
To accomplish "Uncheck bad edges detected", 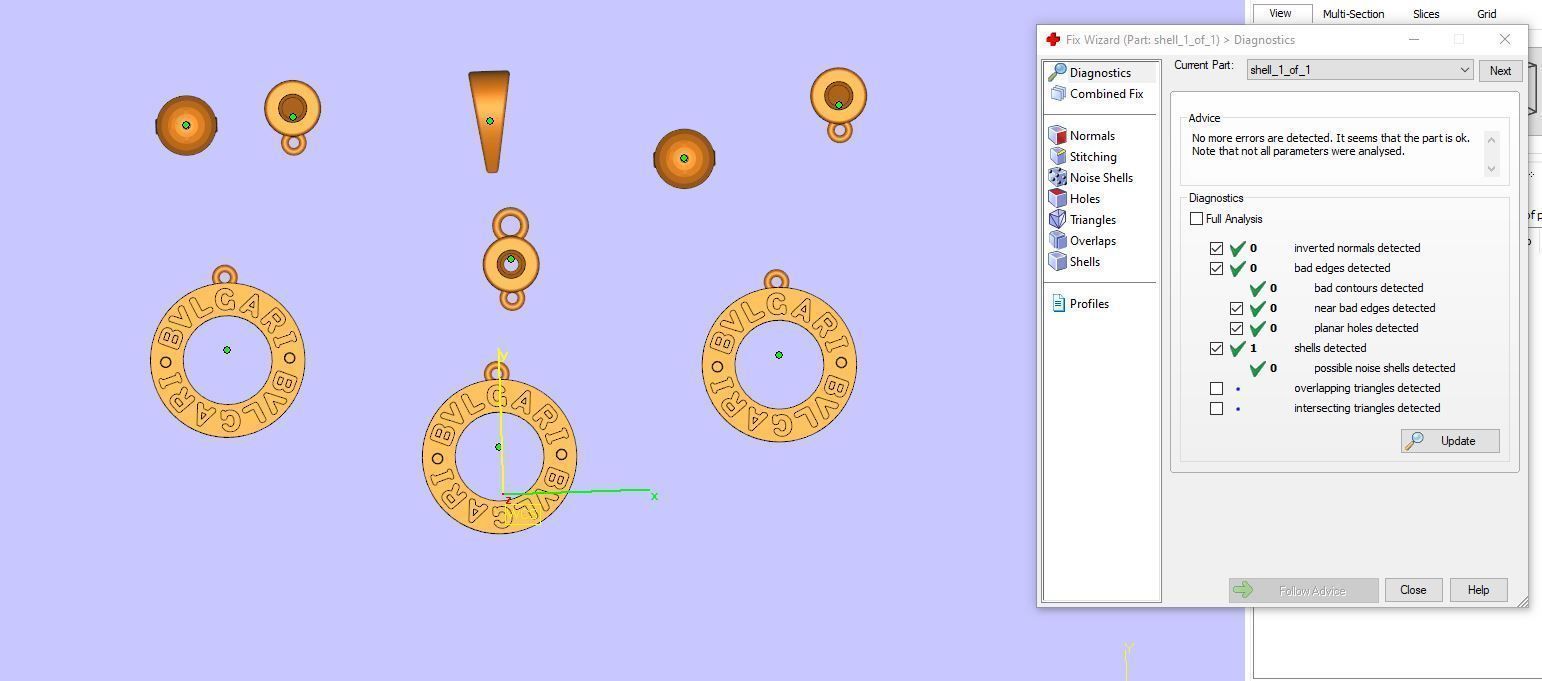I will tap(1216, 268).
